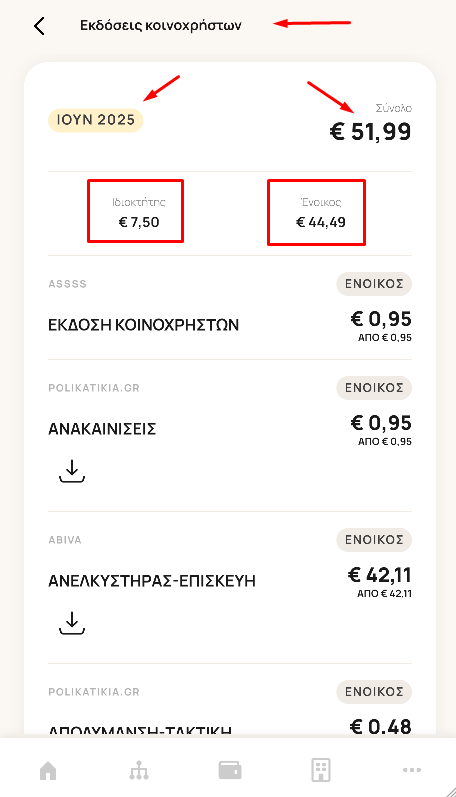Tap the ΙΟΥΝ 2025 month badge
Viewport: 456px width, 797px height.
tap(96, 120)
